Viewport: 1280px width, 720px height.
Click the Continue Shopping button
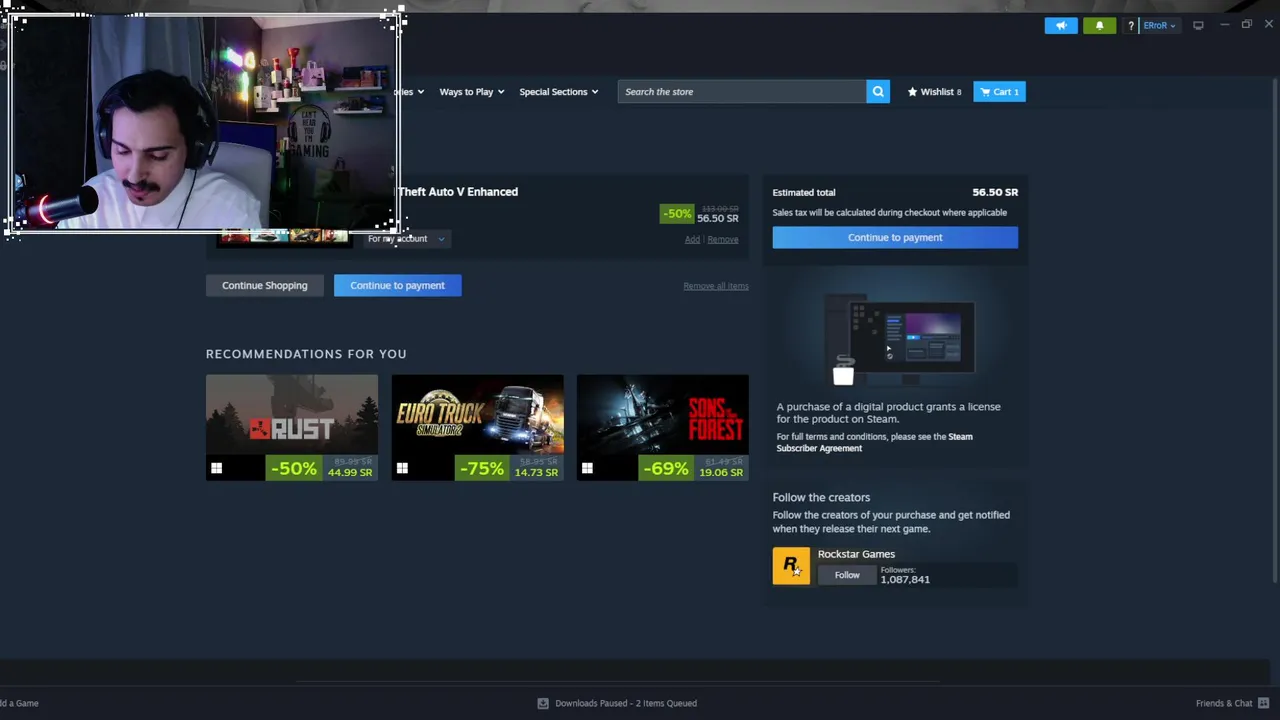pyautogui.click(x=264, y=285)
